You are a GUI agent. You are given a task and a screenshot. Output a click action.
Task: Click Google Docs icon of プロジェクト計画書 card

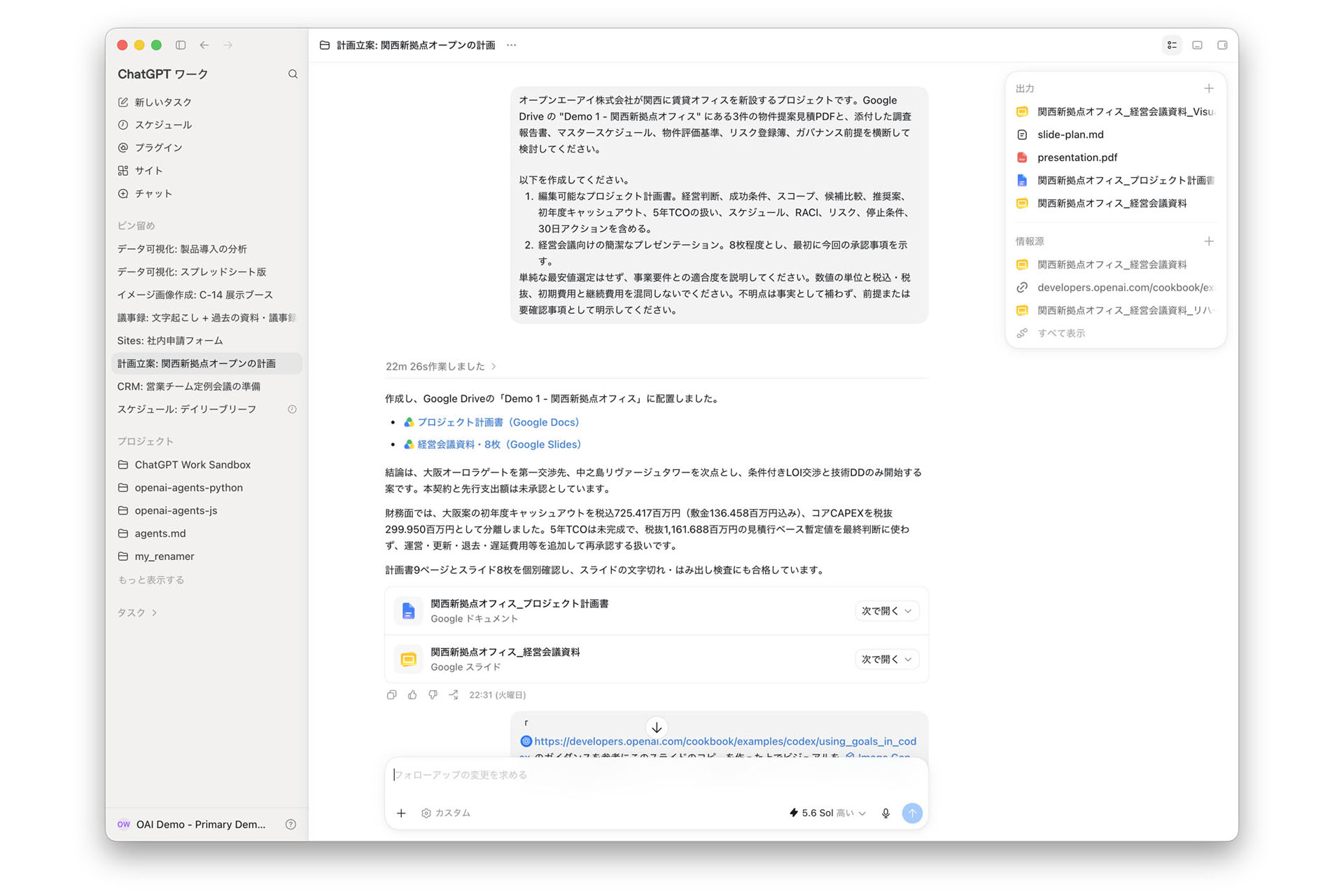tap(408, 611)
